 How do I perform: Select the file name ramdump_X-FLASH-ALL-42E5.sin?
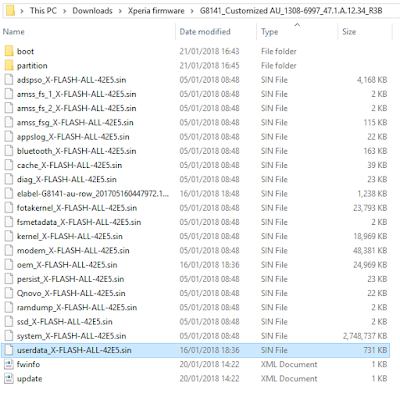77,307
